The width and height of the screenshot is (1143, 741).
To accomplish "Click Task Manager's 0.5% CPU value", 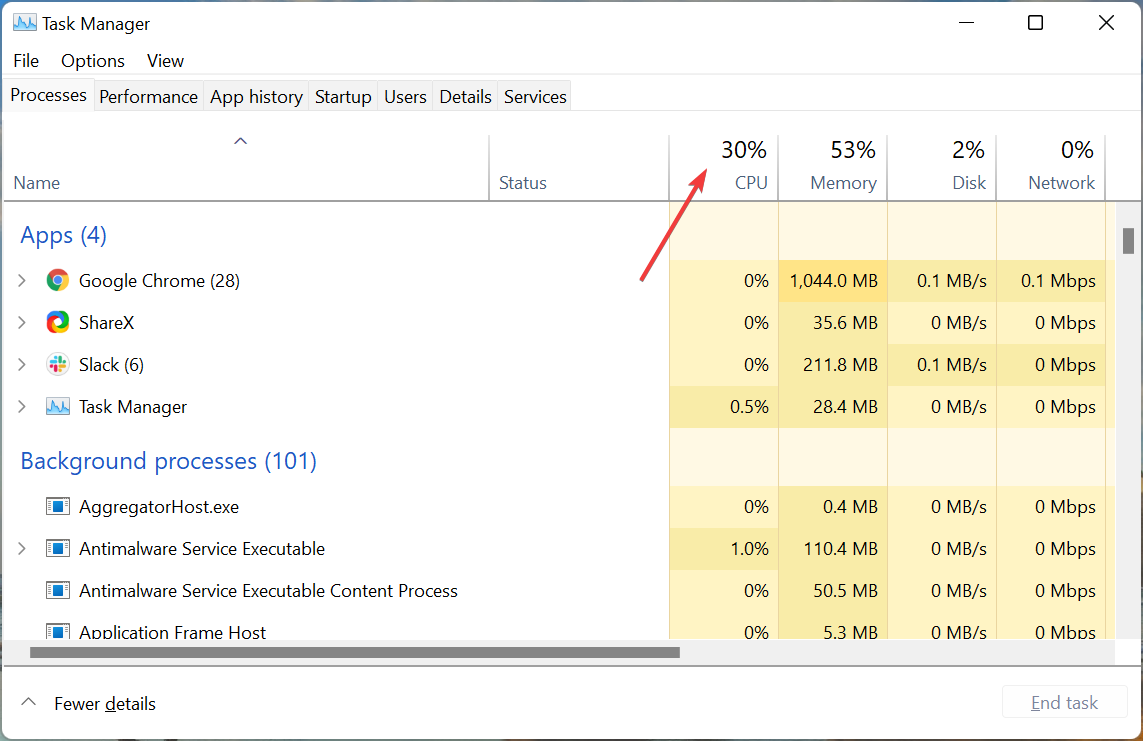I will (x=749, y=407).
